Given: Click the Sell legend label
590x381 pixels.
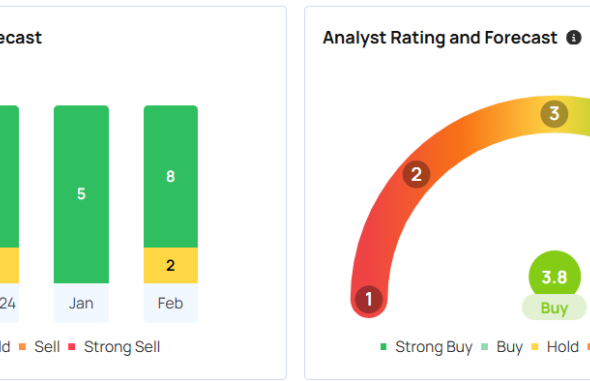Looking at the screenshot, I should coord(47,347).
